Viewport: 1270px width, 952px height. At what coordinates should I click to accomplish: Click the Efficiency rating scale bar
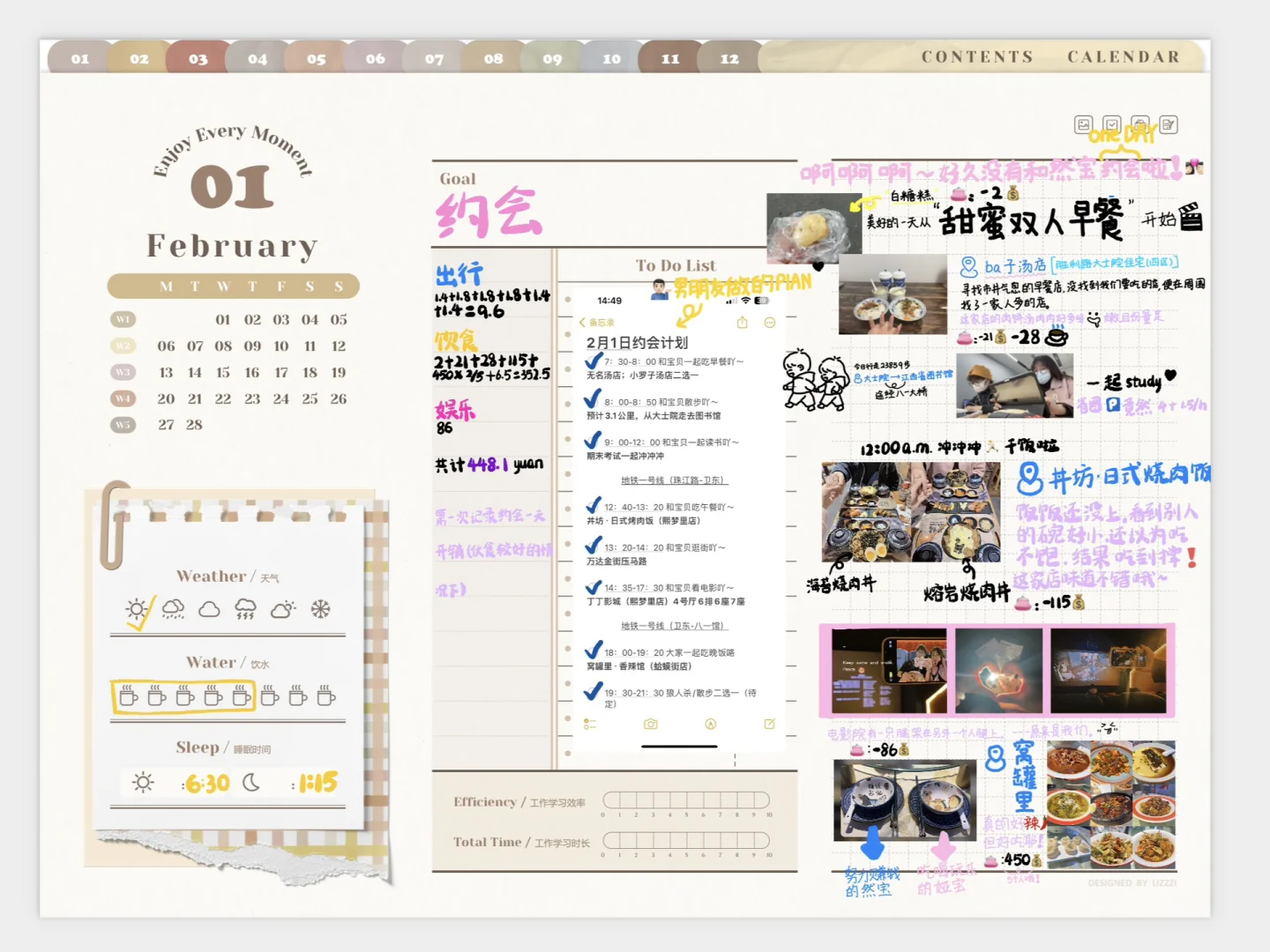coord(686,800)
